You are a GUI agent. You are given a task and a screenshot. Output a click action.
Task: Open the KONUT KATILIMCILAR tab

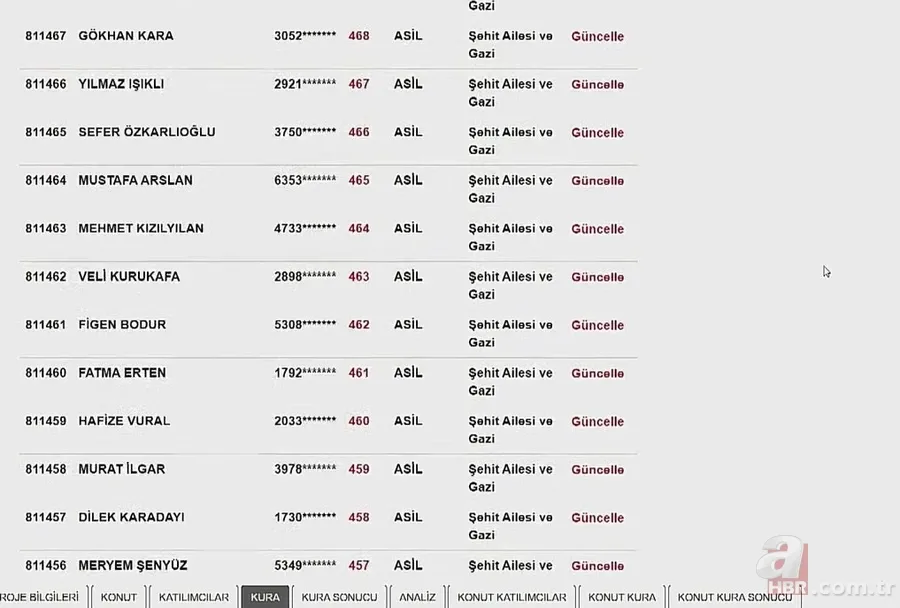[x=511, y=597]
